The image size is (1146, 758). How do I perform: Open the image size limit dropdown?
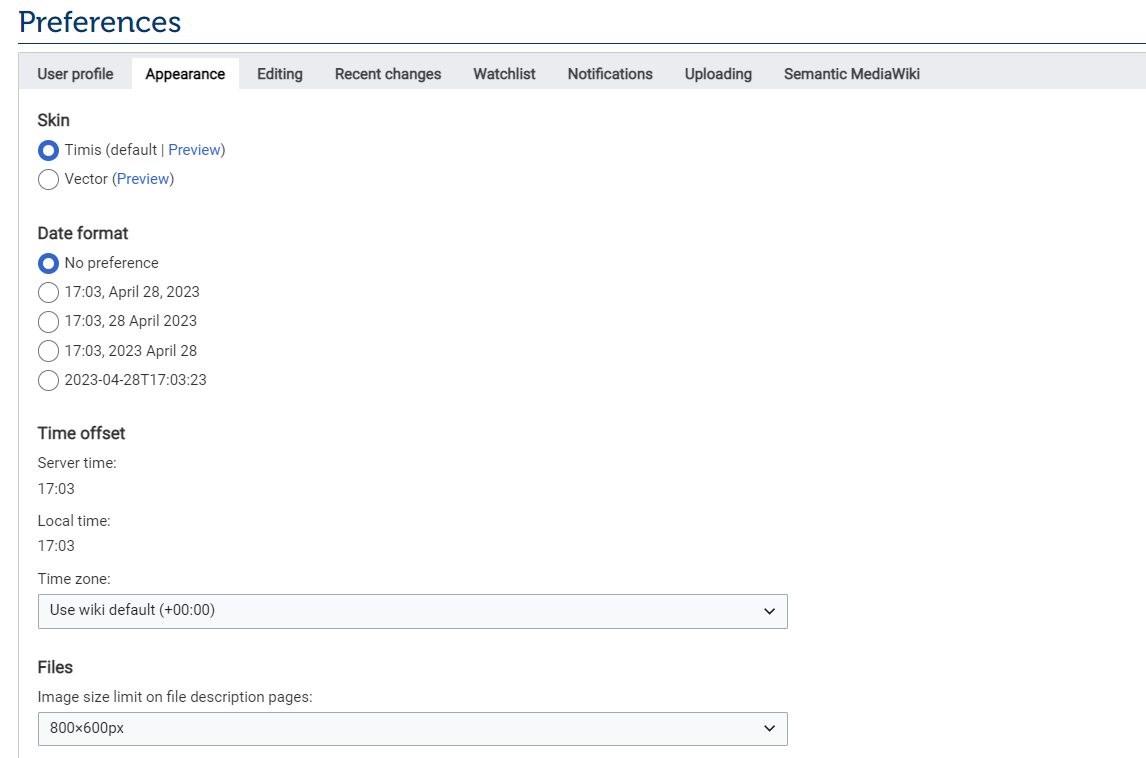pyautogui.click(x=412, y=729)
